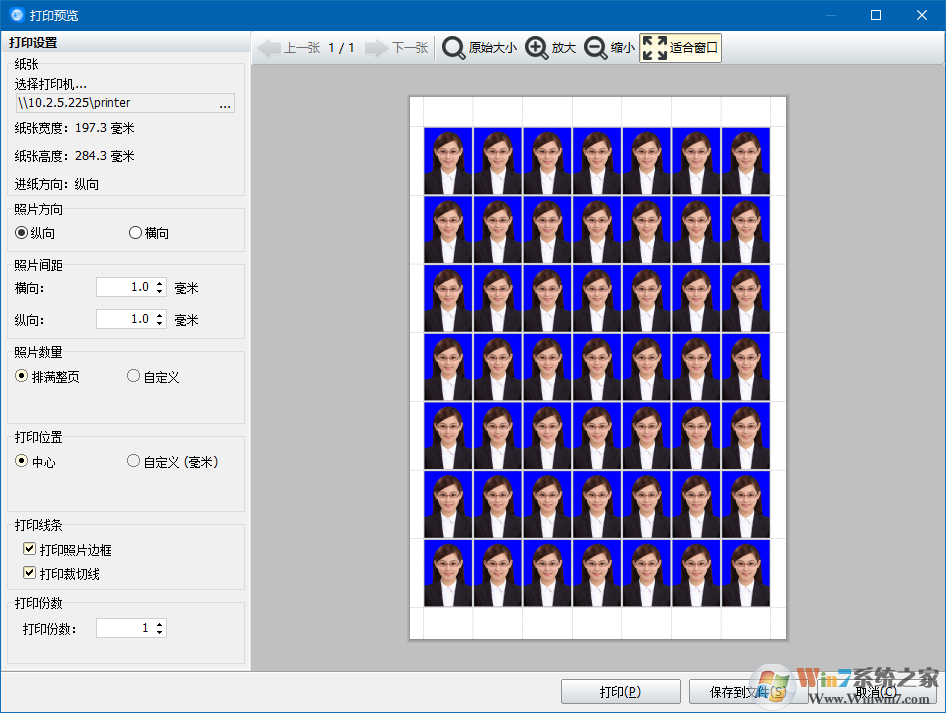Select 排满整页 photo quantity option
Screen dimensions: 946x713
pyautogui.click(x=22, y=376)
